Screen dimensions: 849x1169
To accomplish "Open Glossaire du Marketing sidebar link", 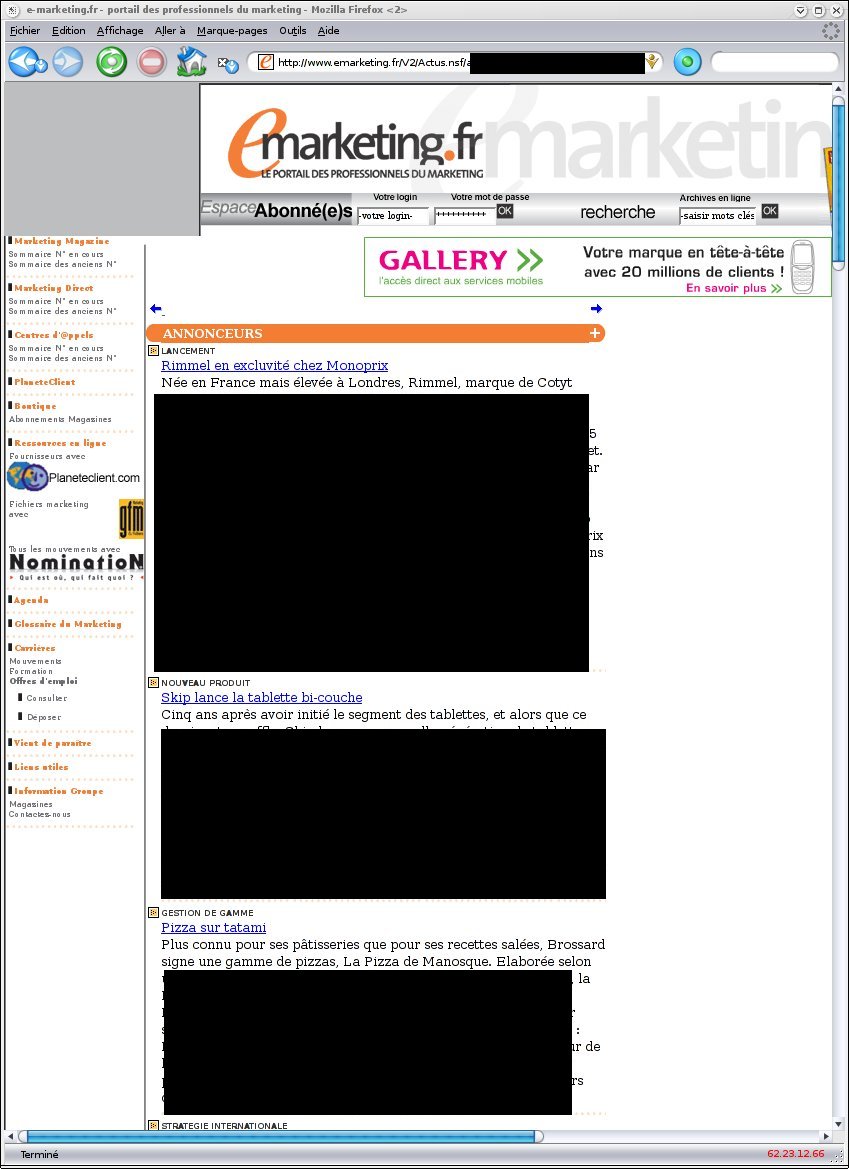I will 67,624.
